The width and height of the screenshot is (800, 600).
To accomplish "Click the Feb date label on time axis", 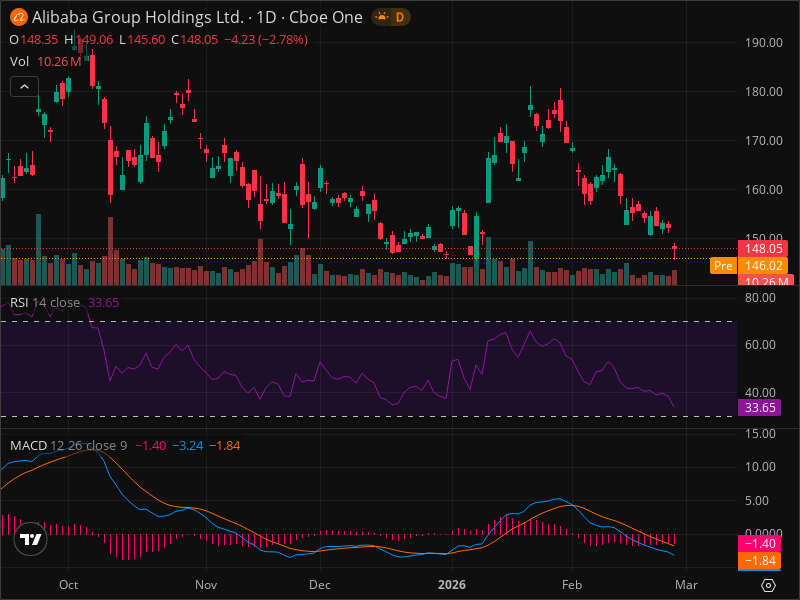I will [571, 585].
